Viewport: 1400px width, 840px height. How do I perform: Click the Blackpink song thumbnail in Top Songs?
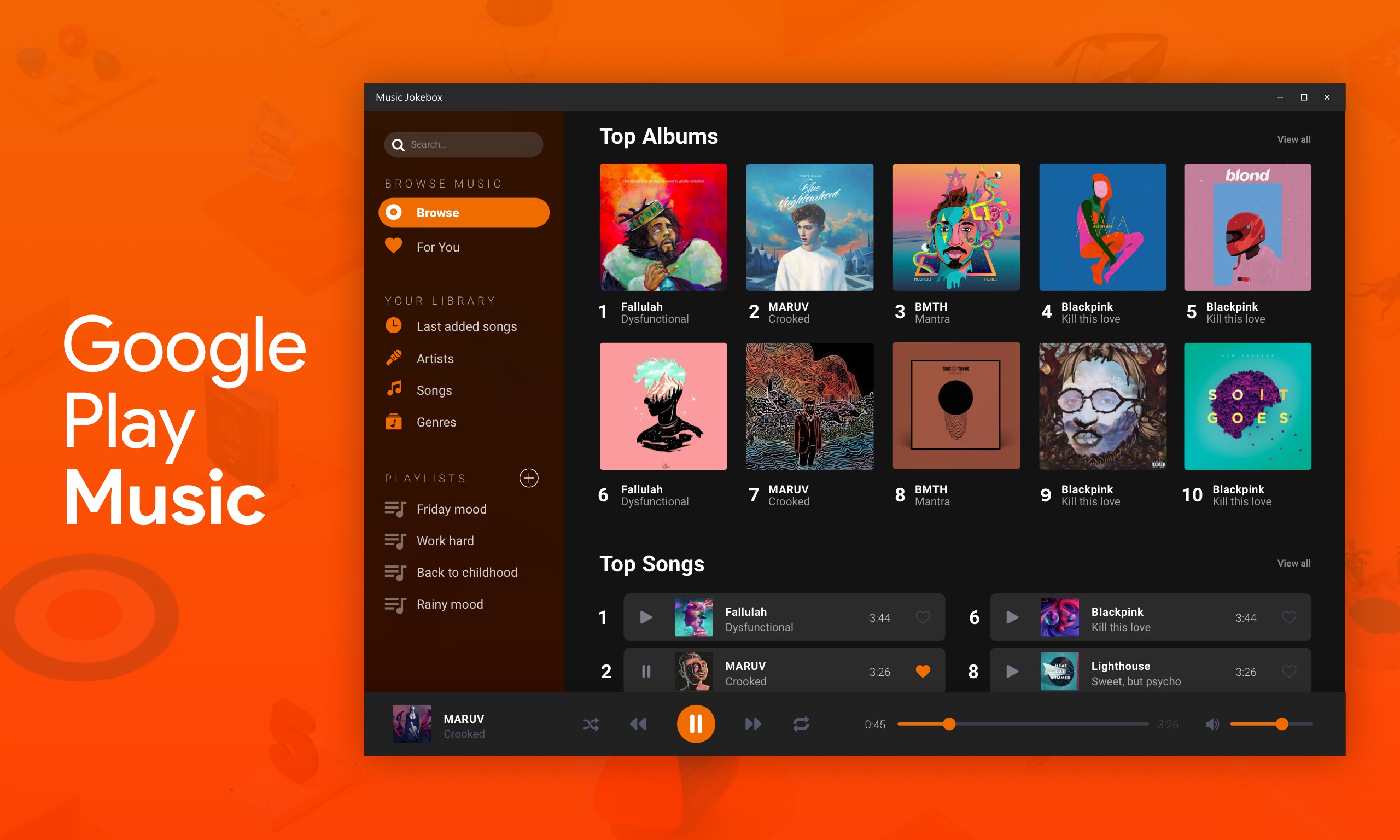click(x=1060, y=617)
